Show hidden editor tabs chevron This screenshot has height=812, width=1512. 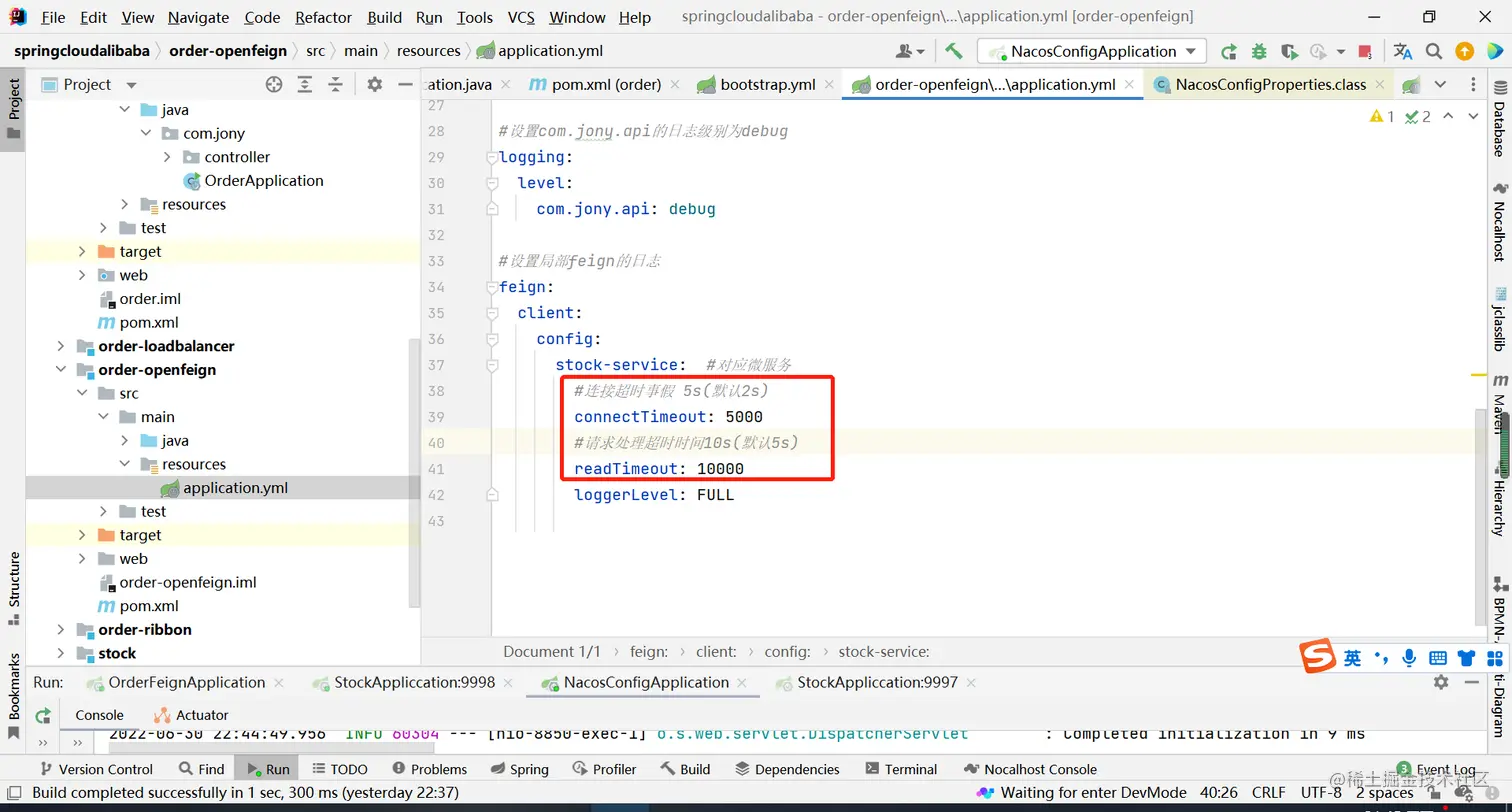pyautogui.click(x=1440, y=85)
